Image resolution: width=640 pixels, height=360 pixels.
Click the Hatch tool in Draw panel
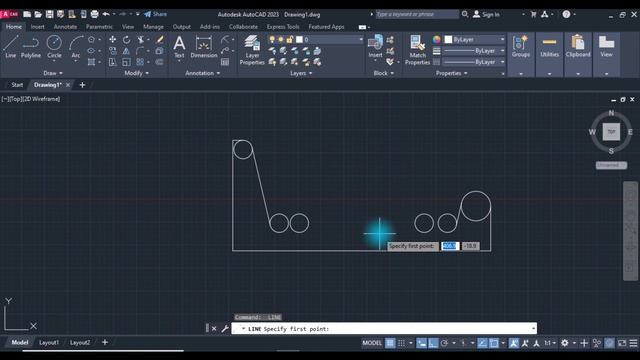pyautogui.click(x=91, y=62)
